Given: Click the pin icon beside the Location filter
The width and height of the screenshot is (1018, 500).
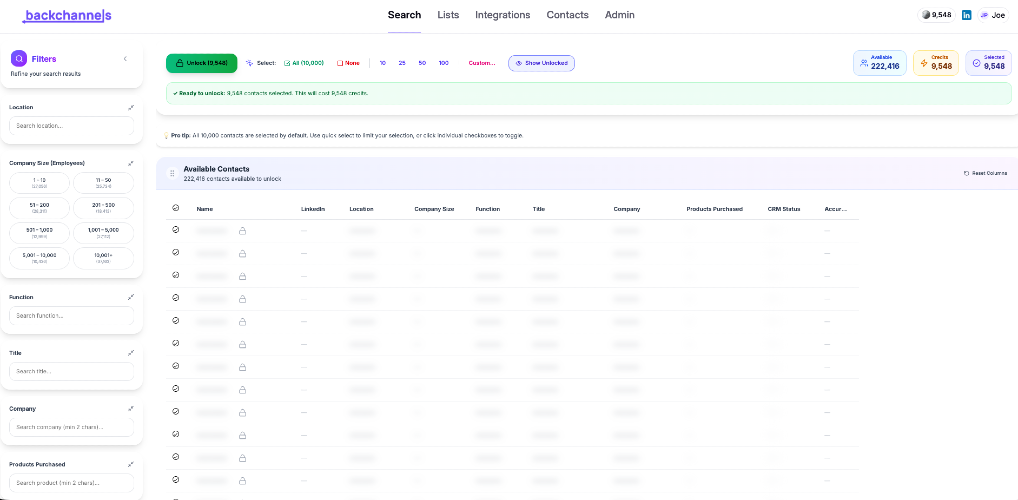Looking at the screenshot, I should coord(130,107).
